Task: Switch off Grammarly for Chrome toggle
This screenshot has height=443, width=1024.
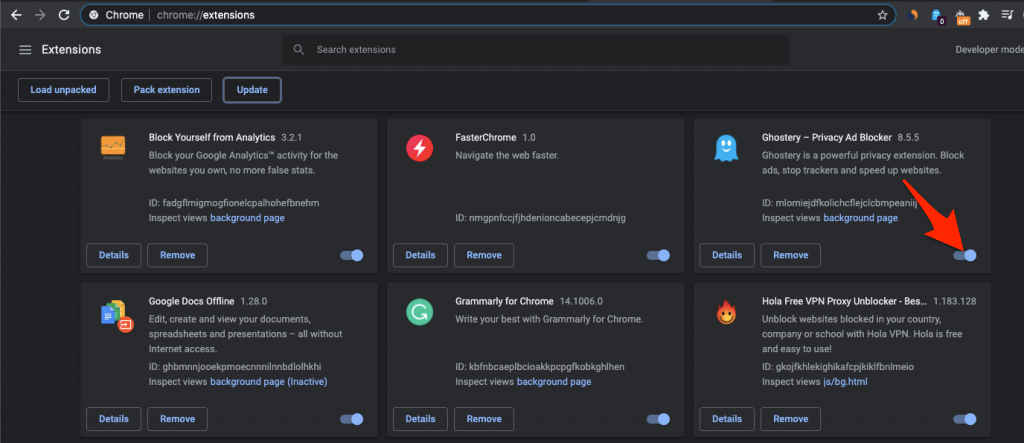Action: click(658, 419)
